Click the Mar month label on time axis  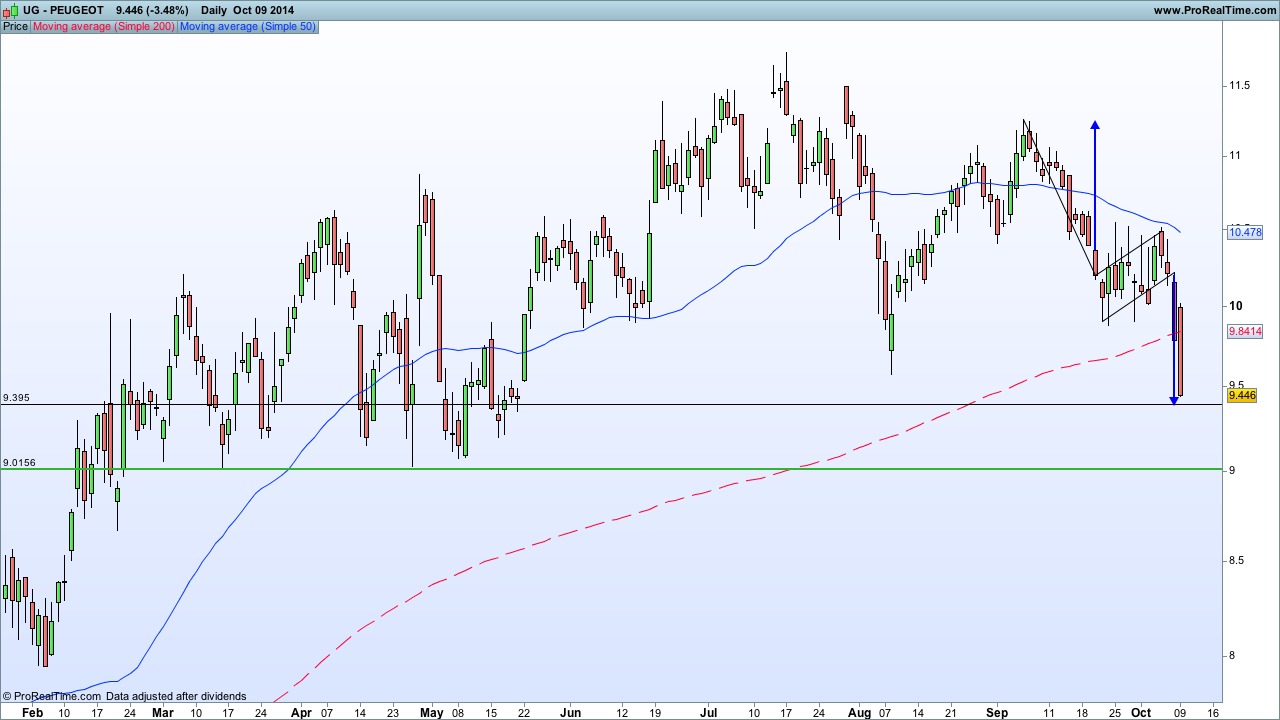[164, 713]
